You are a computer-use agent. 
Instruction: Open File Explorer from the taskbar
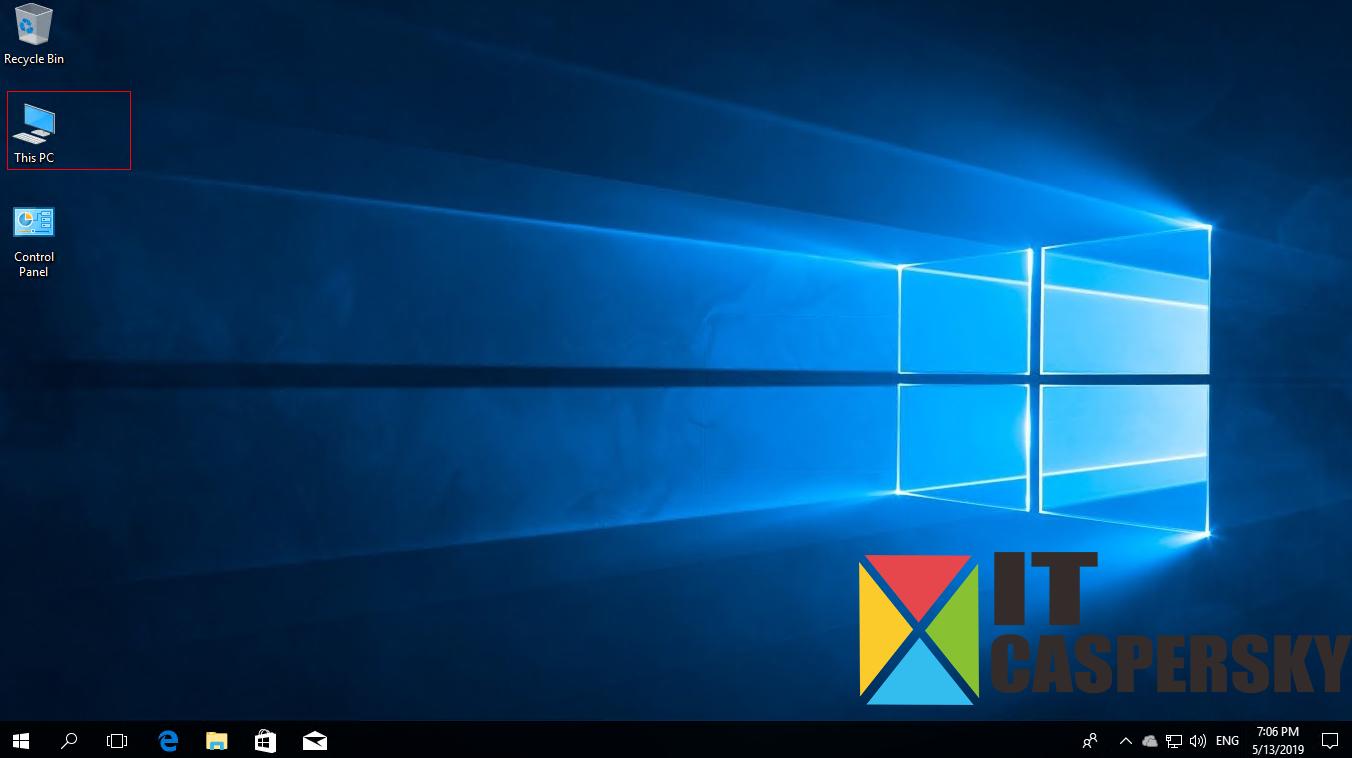coord(217,741)
